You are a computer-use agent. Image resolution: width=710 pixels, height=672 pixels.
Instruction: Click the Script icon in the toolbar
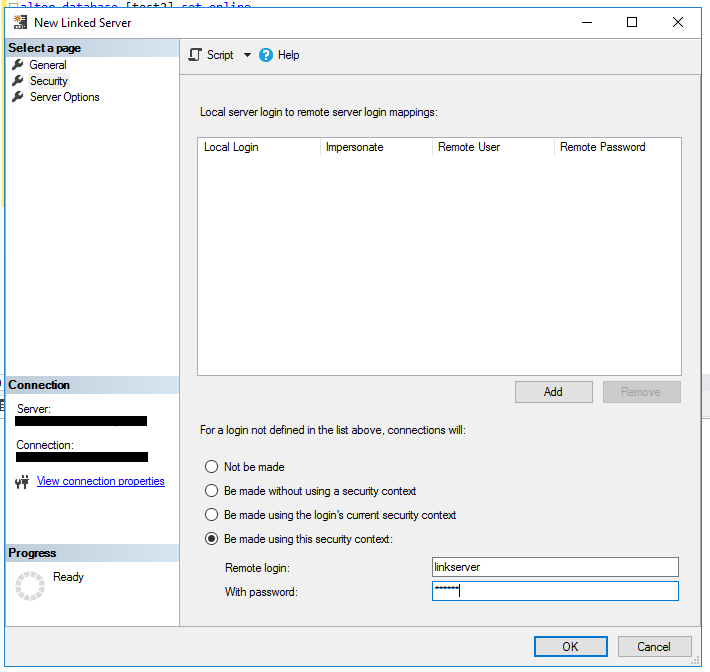[x=196, y=55]
